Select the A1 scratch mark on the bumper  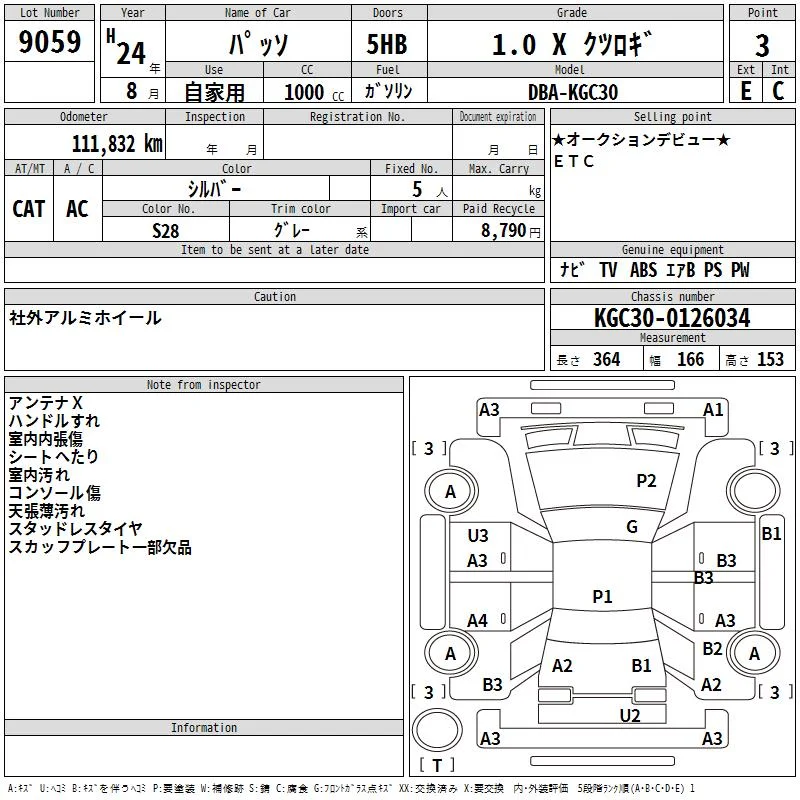[713, 410]
